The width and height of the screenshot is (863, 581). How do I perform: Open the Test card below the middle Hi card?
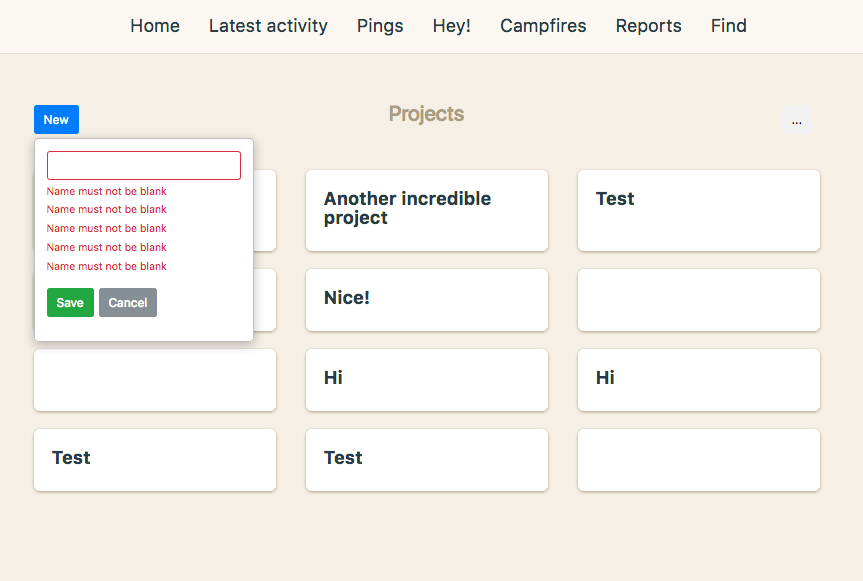click(427, 459)
